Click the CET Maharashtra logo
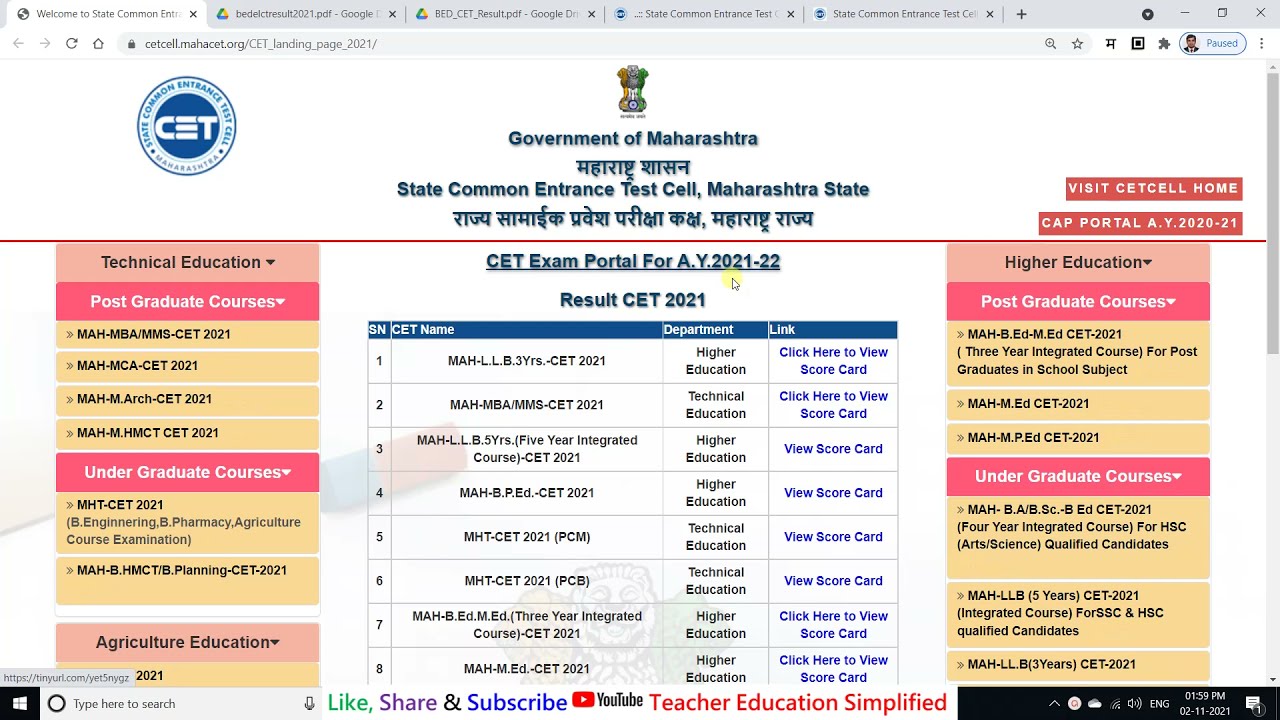 point(187,126)
